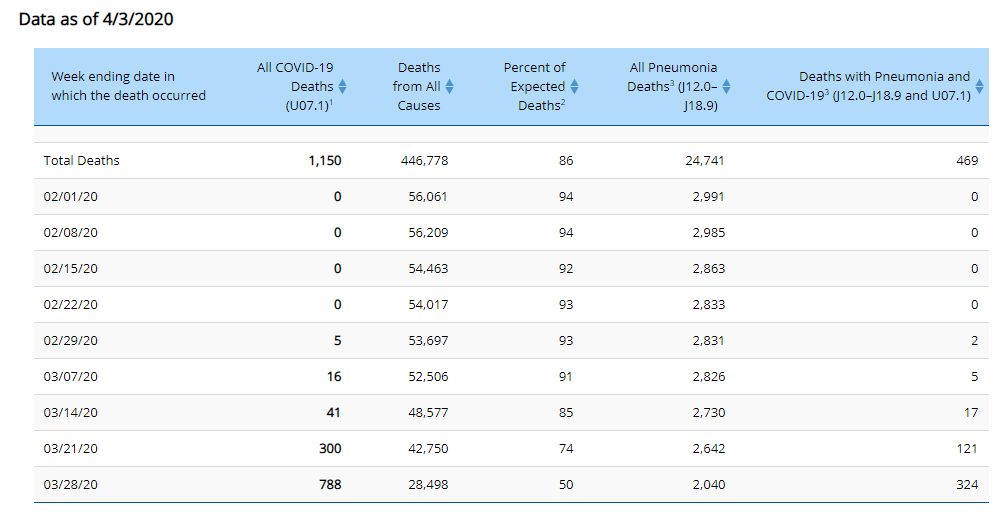Click pneumonia deaths value 2,833
1001x518 pixels.
(709, 305)
